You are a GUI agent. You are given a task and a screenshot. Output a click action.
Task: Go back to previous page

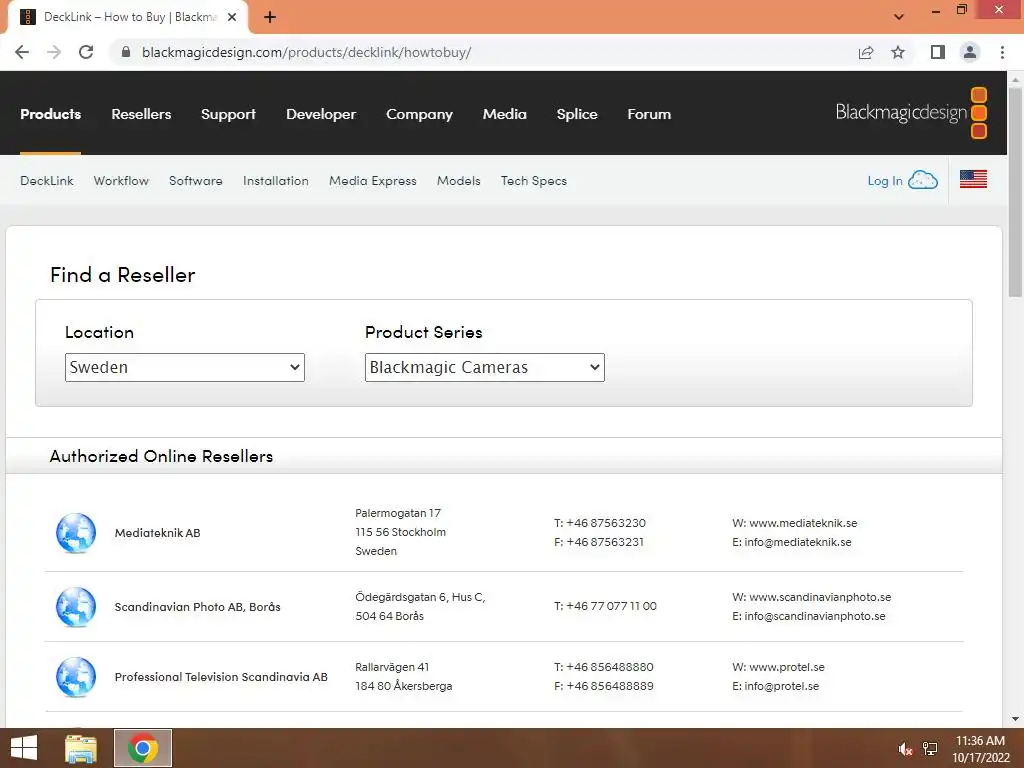(22, 52)
